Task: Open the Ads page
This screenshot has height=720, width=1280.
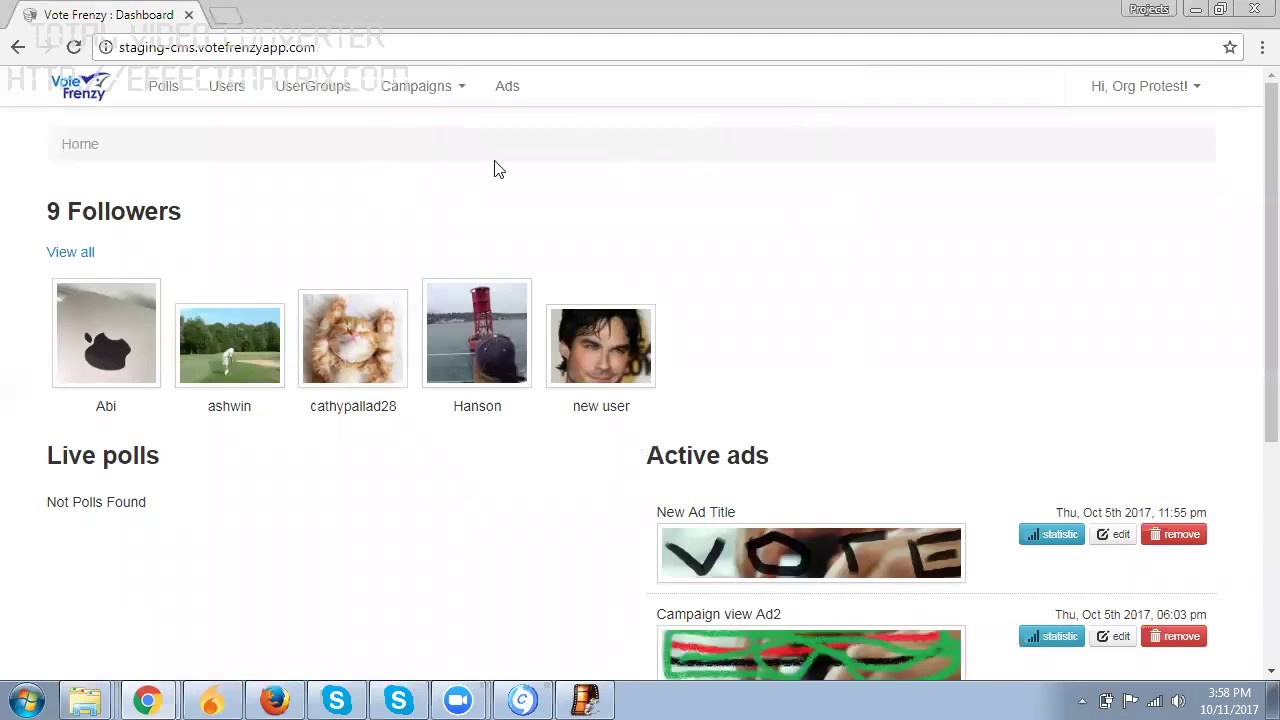Action: tap(507, 86)
